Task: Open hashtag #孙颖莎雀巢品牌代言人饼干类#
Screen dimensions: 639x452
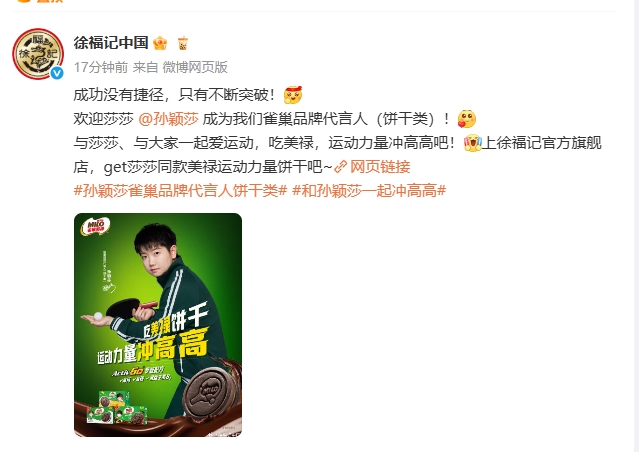Action: (x=181, y=190)
